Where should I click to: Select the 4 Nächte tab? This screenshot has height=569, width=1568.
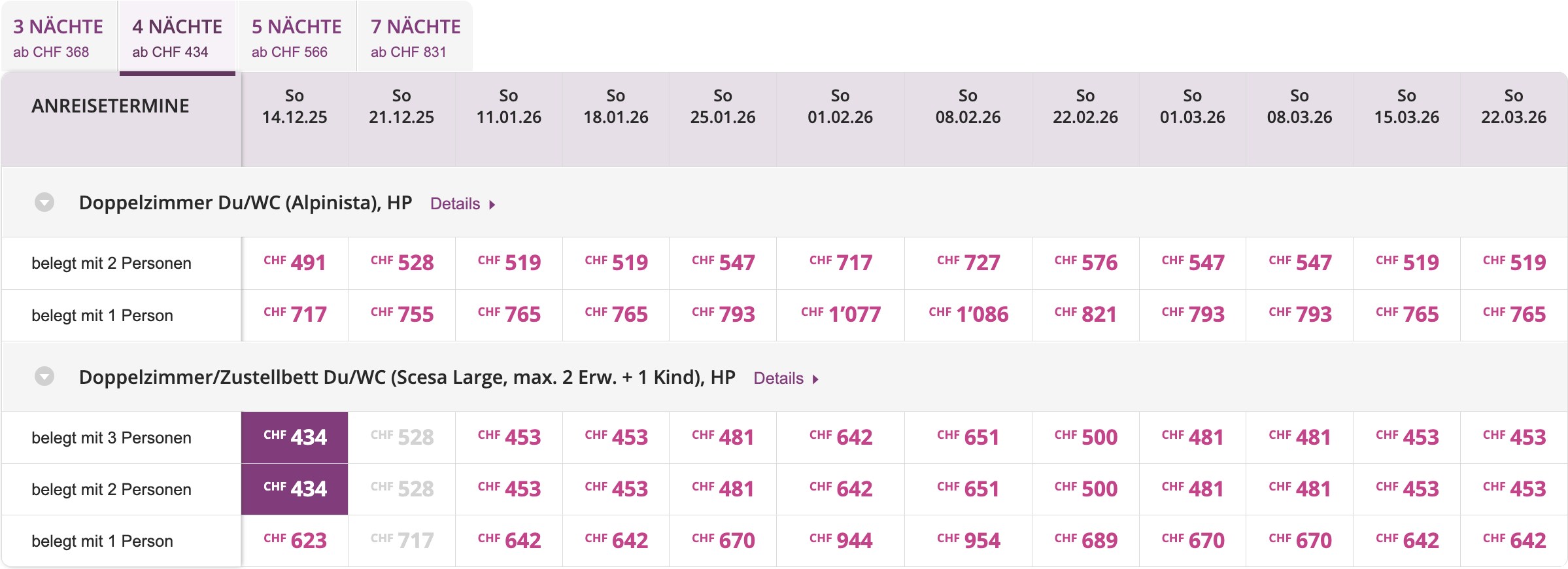(177, 37)
